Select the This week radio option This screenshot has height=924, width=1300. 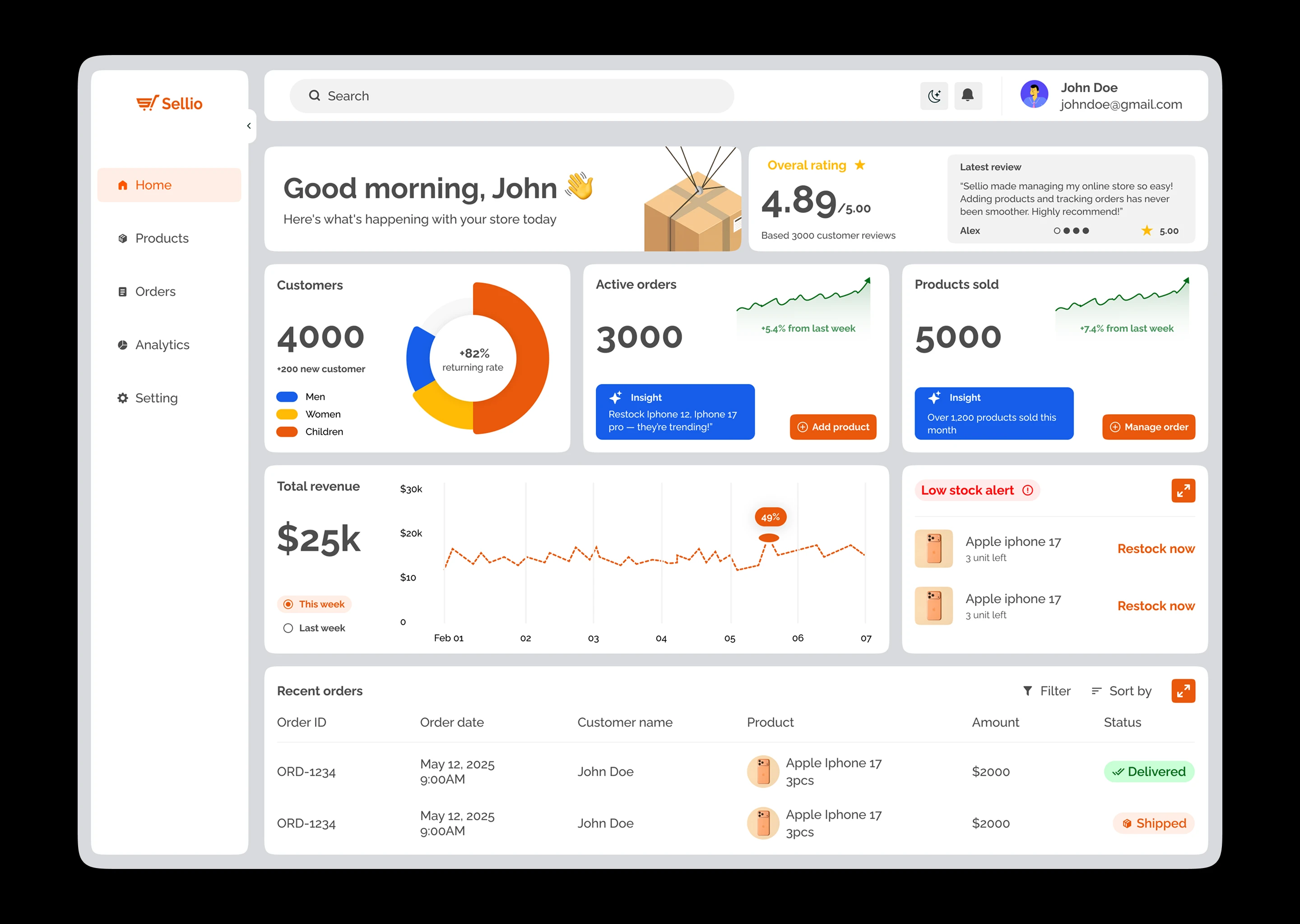click(288, 604)
